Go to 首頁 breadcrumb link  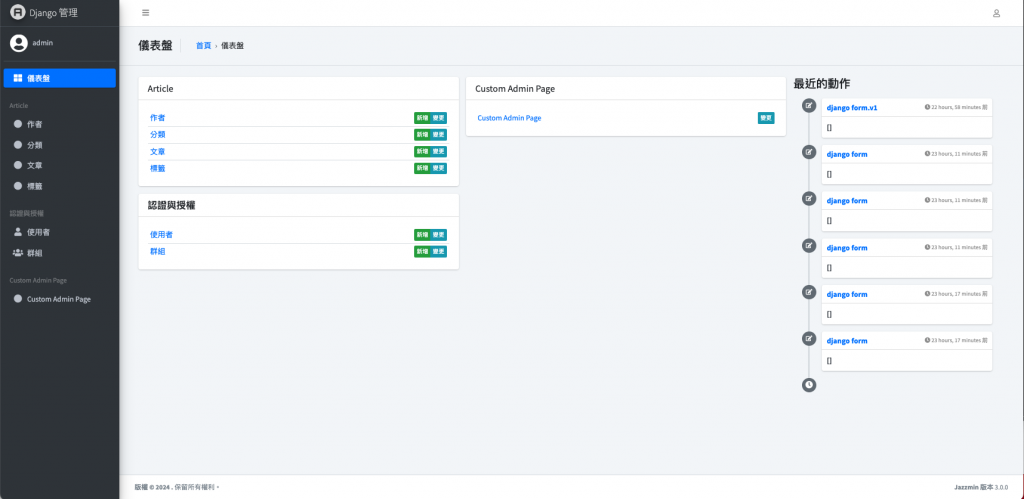tap(204, 46)
